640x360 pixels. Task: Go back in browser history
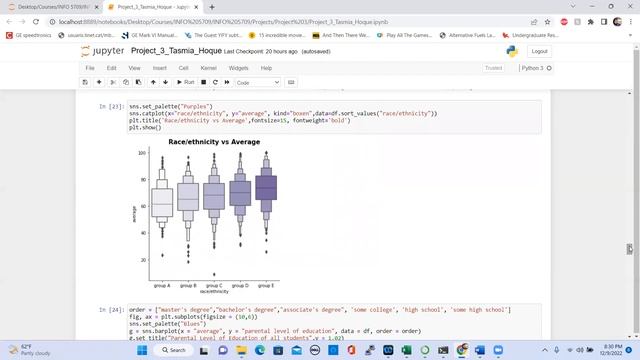9,22
